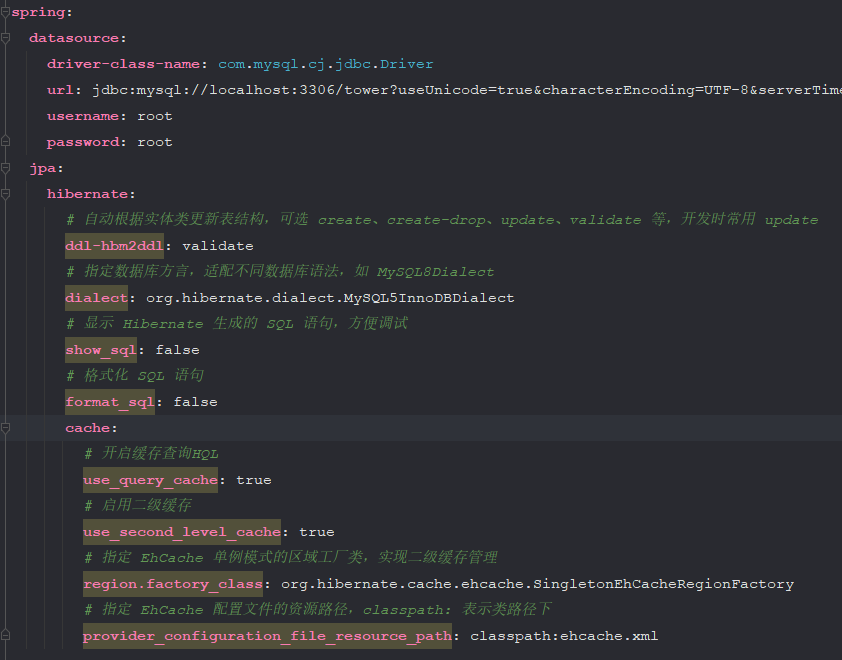Click the comment '# 格式化 SQL 语句'
The height and width of the screenshot is (660, 842).
[x=135, y=375]
